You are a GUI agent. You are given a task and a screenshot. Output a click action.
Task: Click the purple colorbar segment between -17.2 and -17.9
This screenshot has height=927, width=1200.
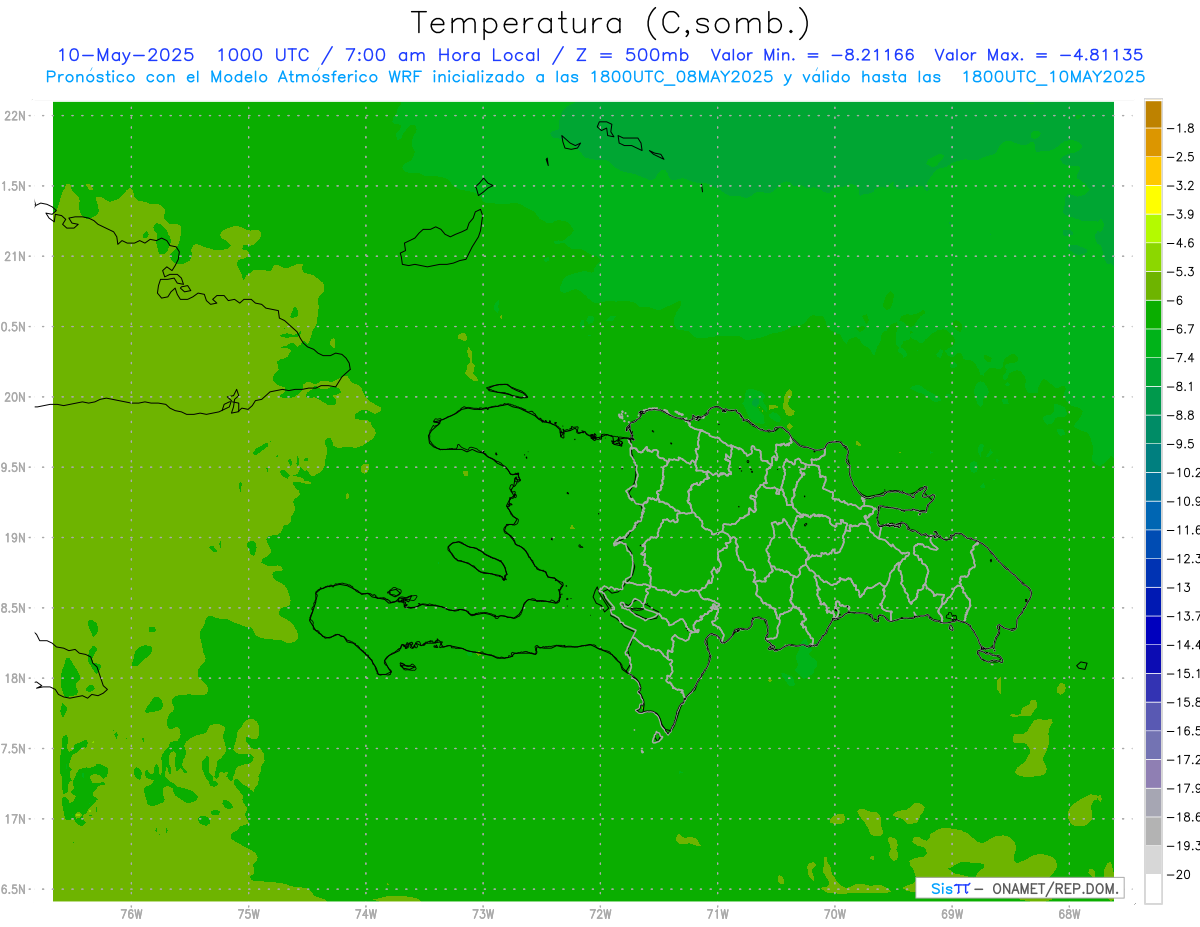[x=1153, y=774]
